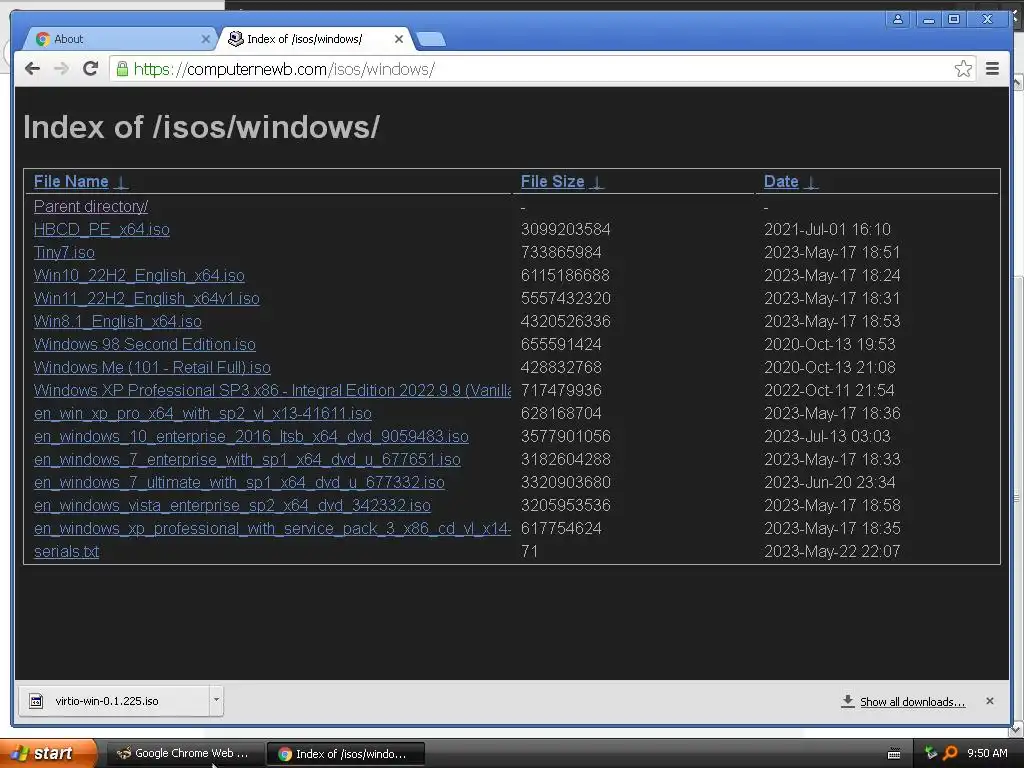The width and height of the screenshot is (1024, 768).
Task: Click the date 2023-May-22 22:07
Action: pyautogui.click(x=832, y=551)
